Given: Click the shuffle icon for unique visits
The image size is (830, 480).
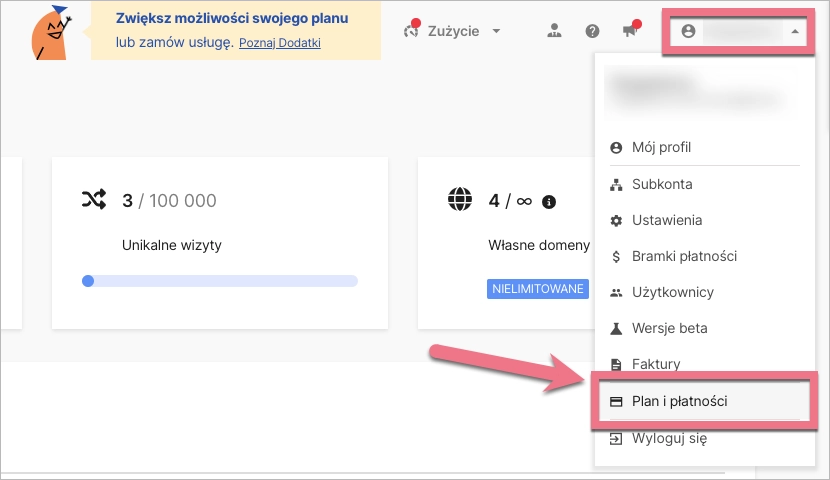Looking at the screenshot, I should pyautogui.click(x=93, y=200).
